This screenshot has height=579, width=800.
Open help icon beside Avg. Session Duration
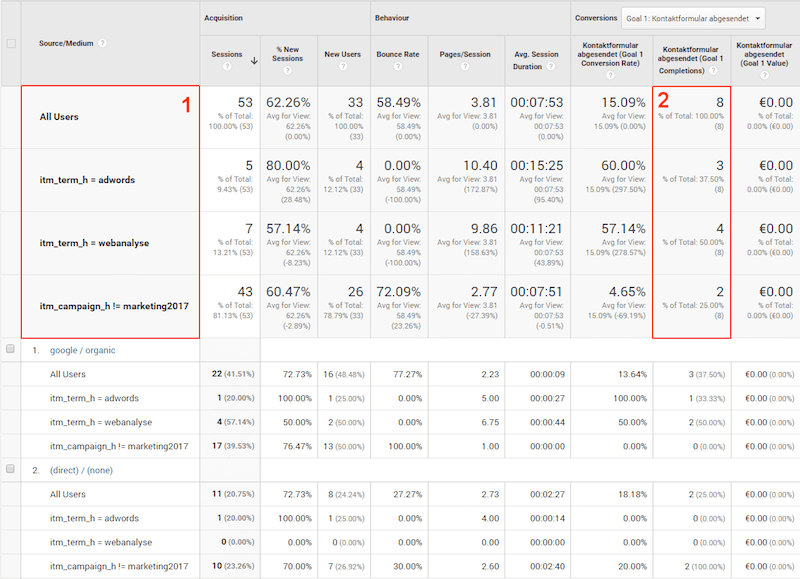(551, 66)
